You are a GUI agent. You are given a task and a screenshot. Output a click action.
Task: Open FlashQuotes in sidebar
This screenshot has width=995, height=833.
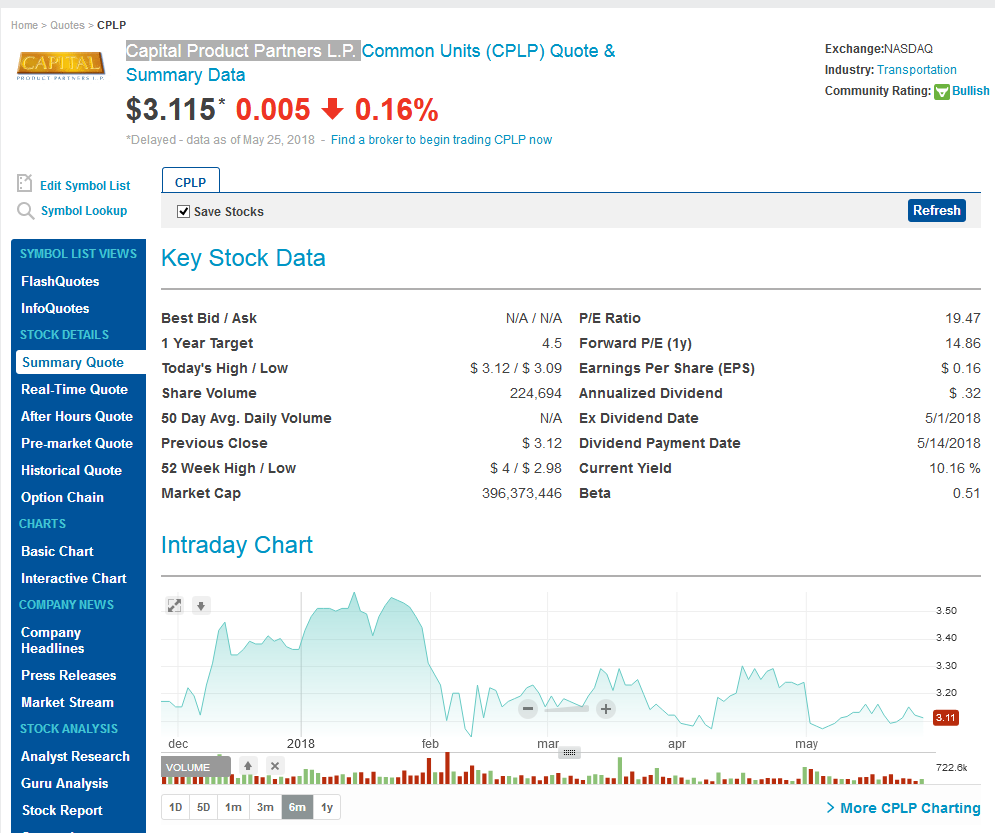pos(60,281)
